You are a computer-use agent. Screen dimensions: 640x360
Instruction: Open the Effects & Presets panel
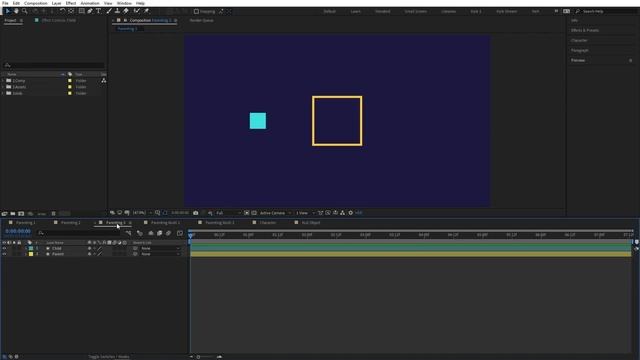(585, 31)
